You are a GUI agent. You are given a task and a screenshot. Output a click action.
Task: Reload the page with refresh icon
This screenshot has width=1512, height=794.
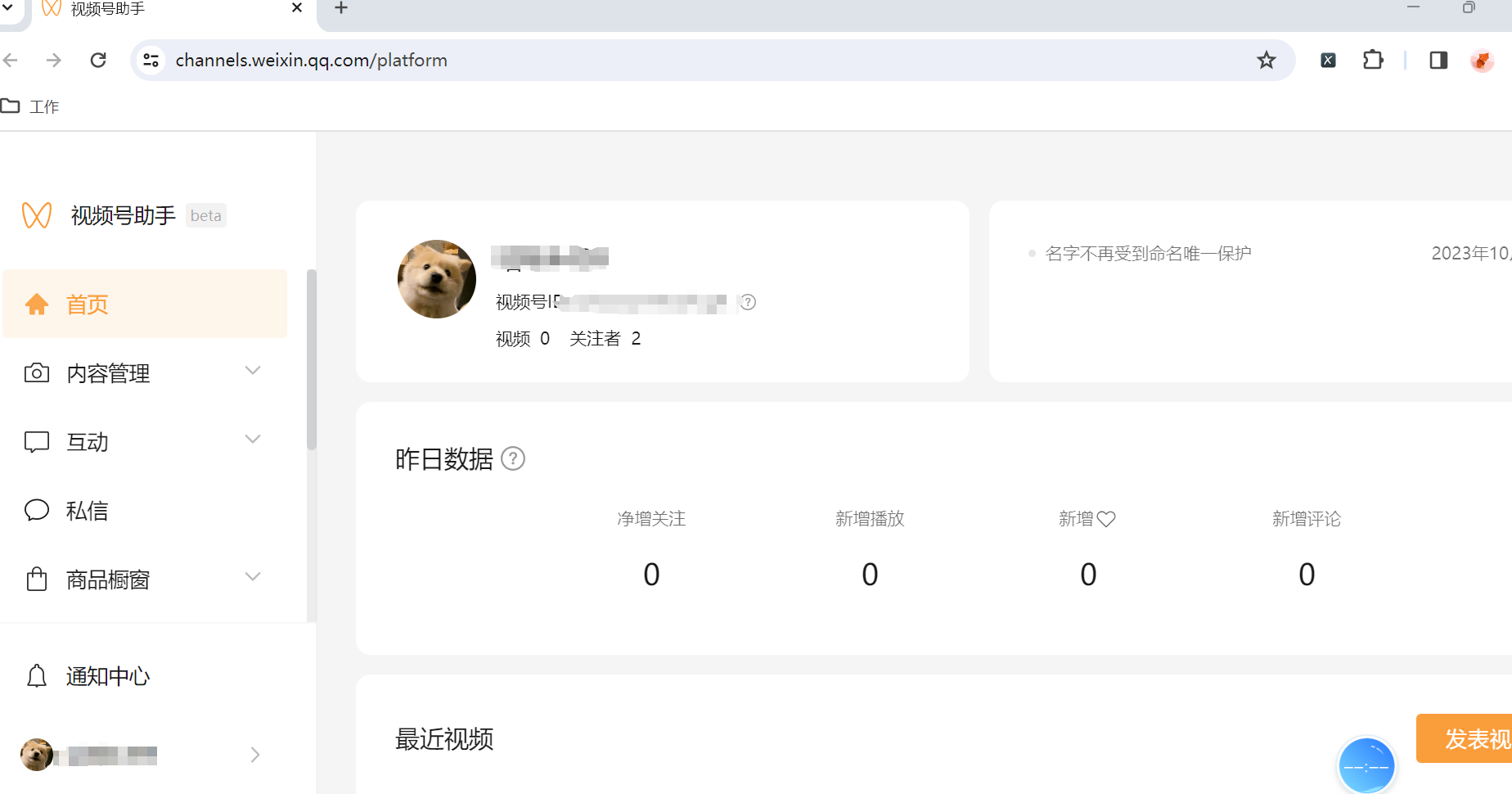click(x=98, y=60)
